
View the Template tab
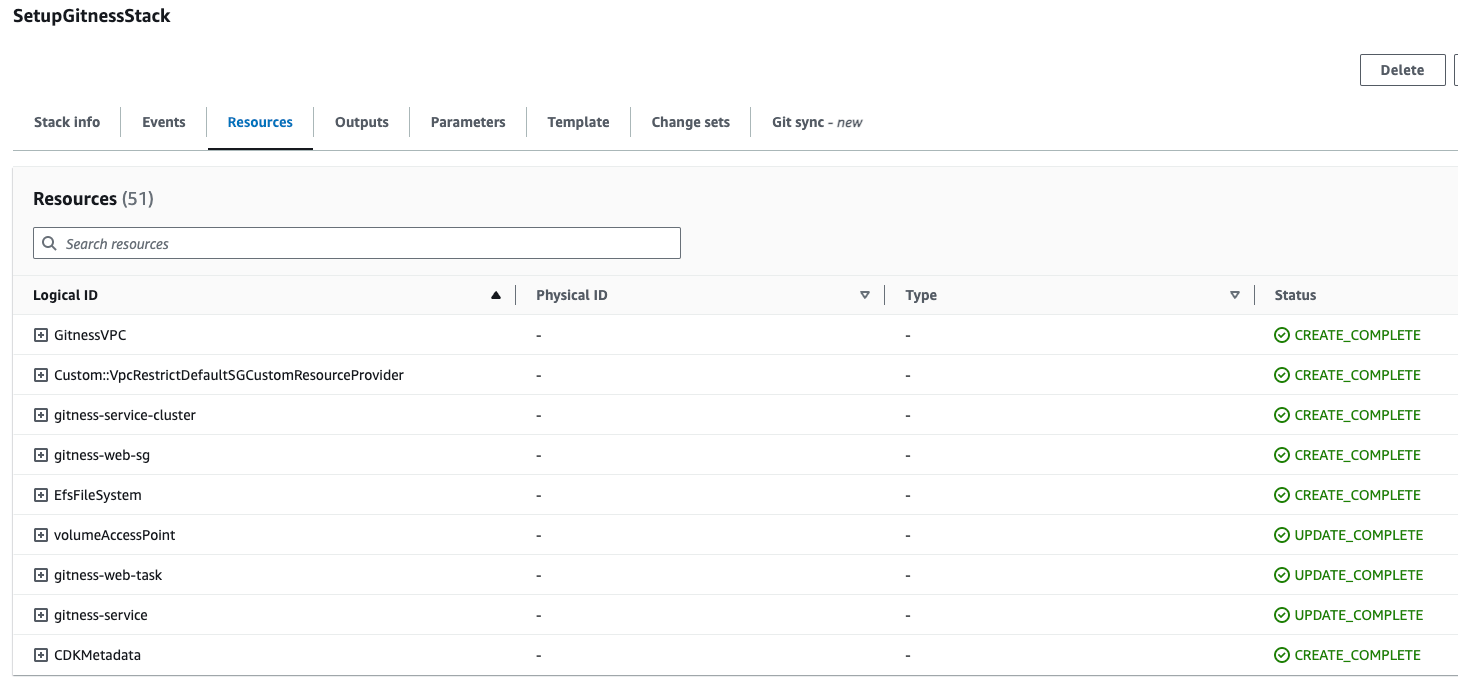click(578, 122)
